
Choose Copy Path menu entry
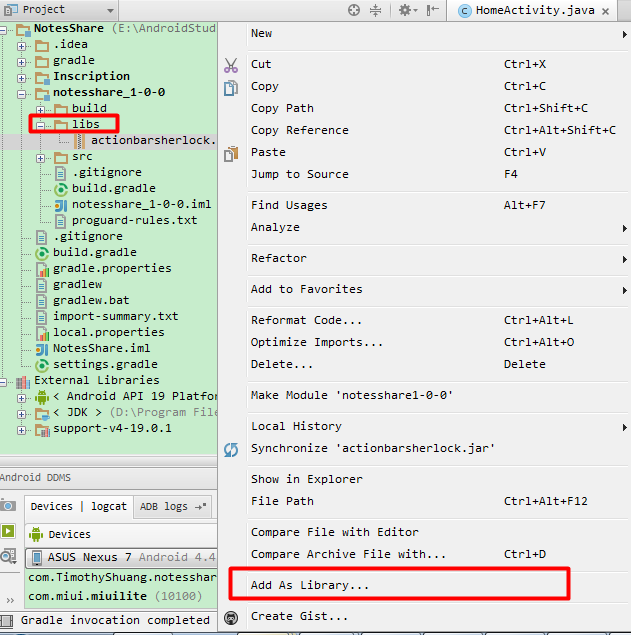439,108
